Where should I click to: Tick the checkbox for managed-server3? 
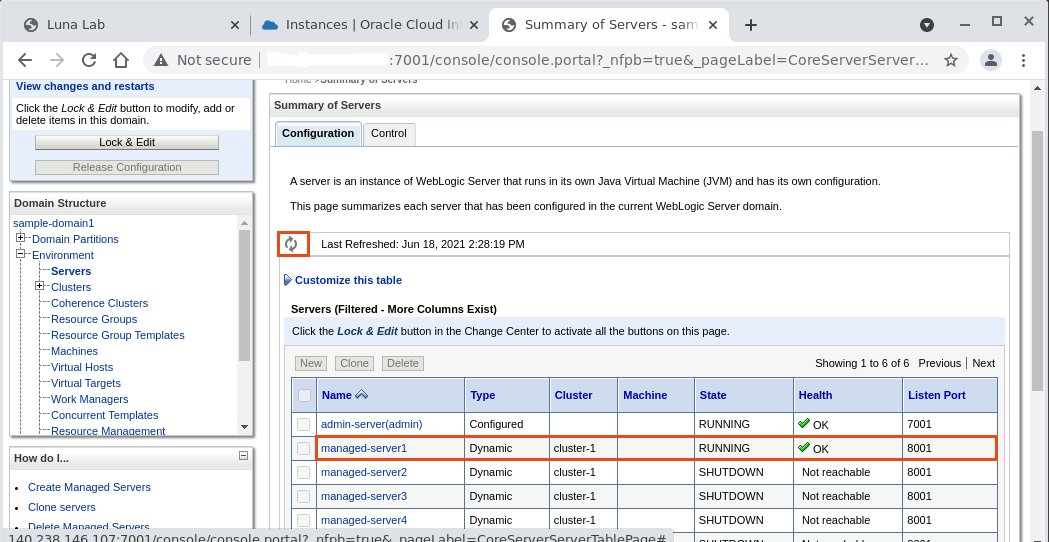tap(304, 496)
